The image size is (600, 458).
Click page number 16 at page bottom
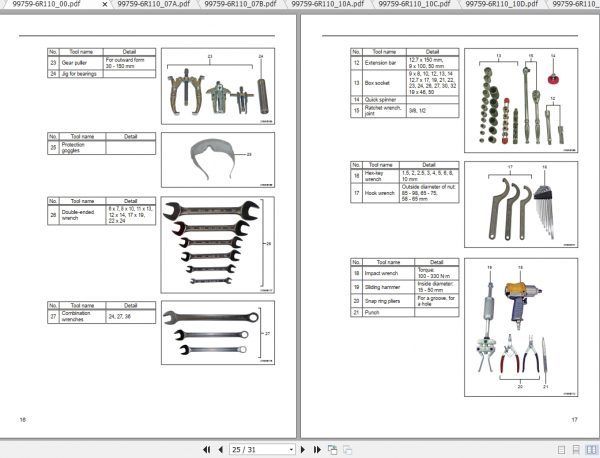(x=23, y=420)
